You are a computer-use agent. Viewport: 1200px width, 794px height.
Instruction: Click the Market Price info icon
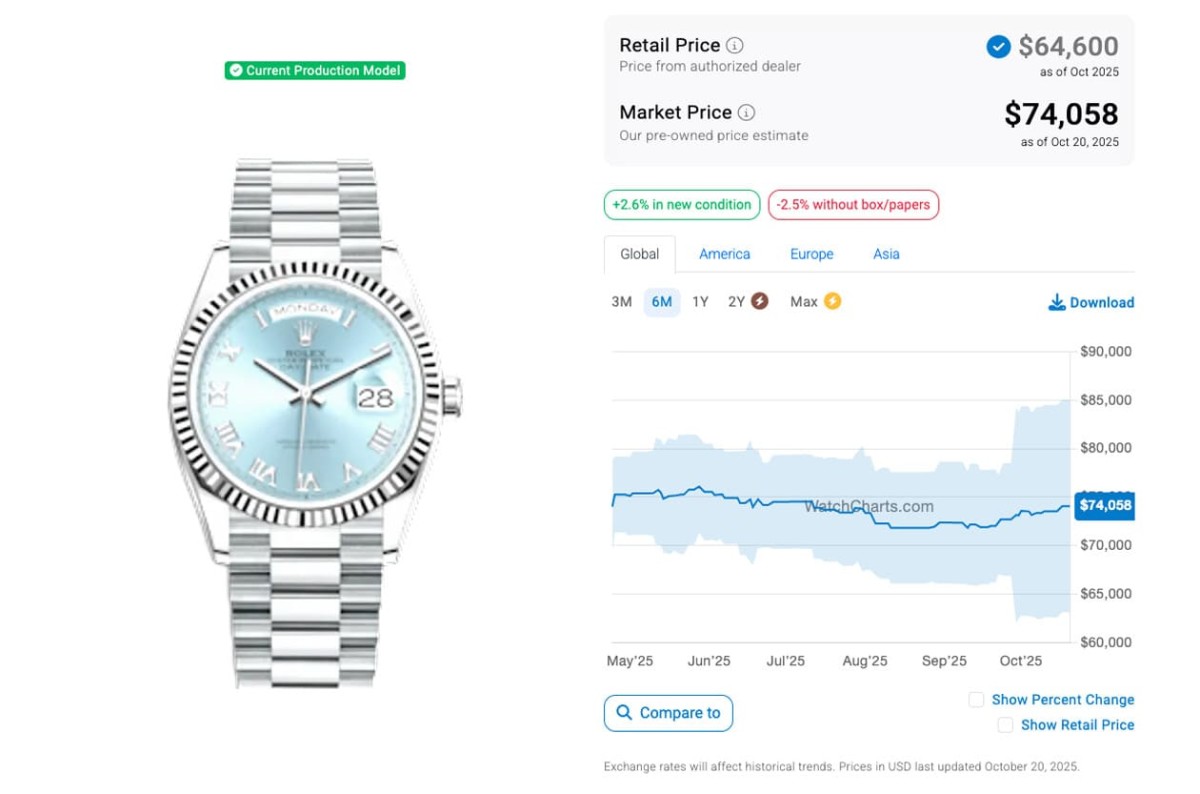[x=747, y=112]
